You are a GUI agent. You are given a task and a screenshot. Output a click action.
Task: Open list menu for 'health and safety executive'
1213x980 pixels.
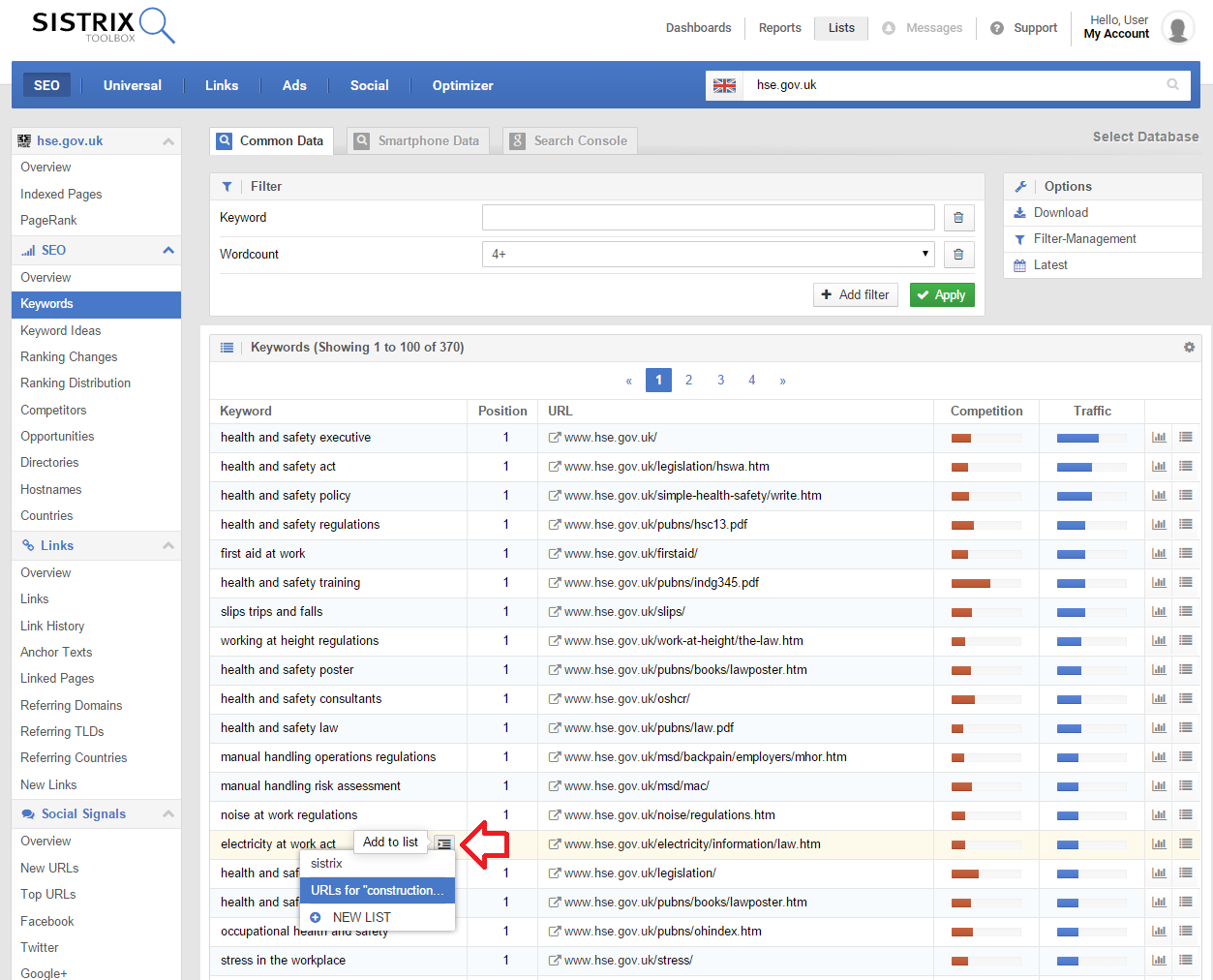pyautogui.click(x=1185, y=438)
